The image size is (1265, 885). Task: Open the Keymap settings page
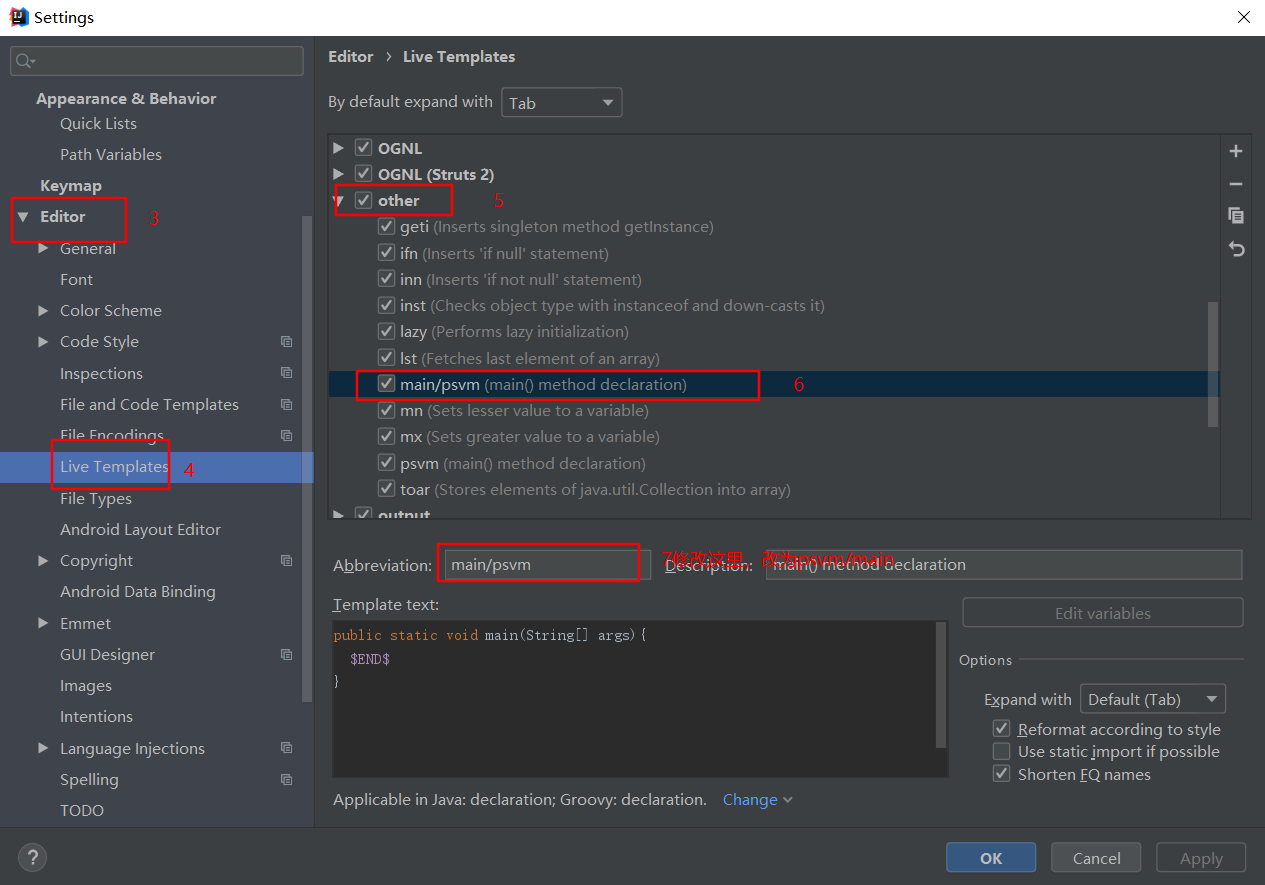[x=71, y=186]
